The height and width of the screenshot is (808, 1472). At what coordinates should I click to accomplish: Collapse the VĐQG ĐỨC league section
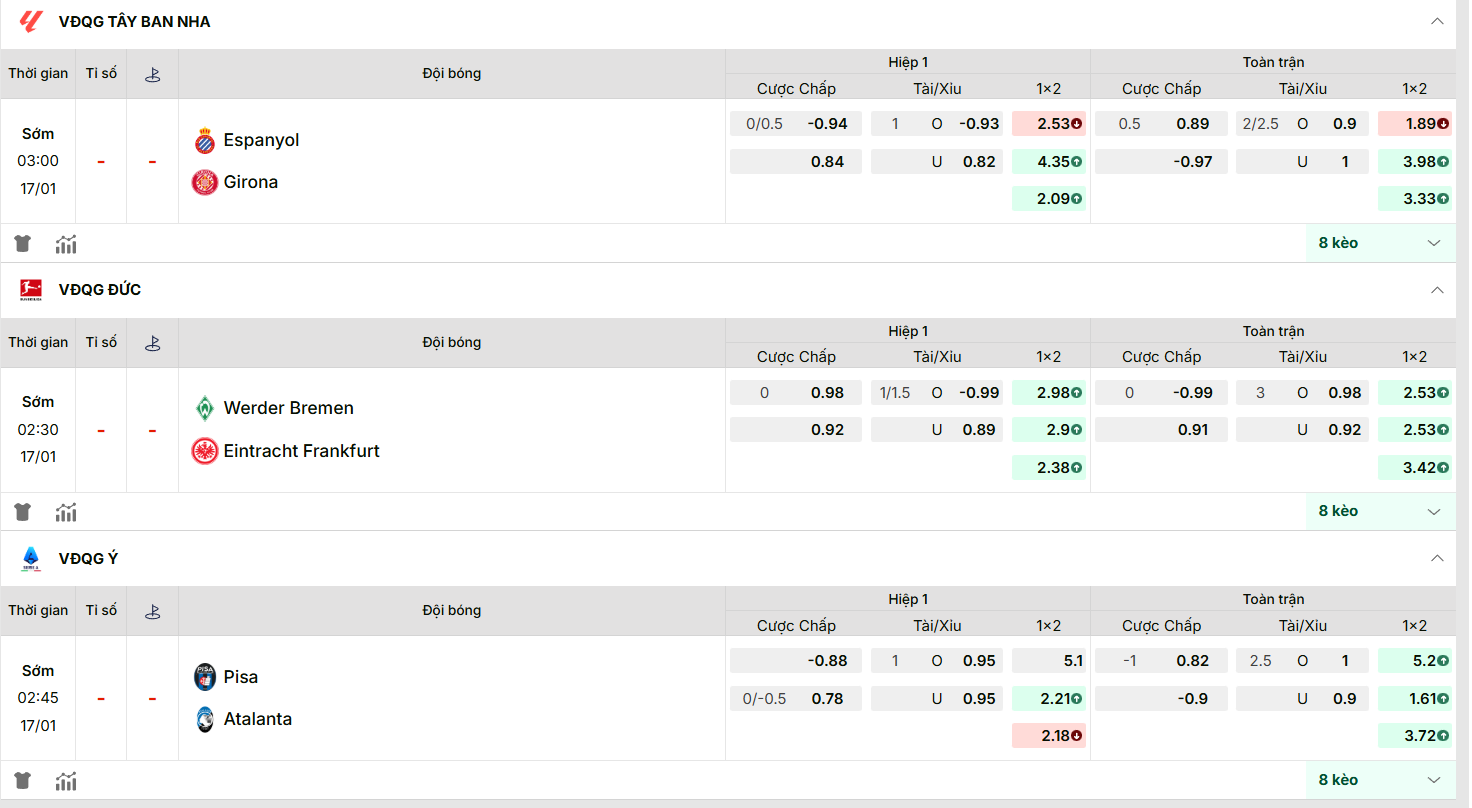[x=1437, y=290]
